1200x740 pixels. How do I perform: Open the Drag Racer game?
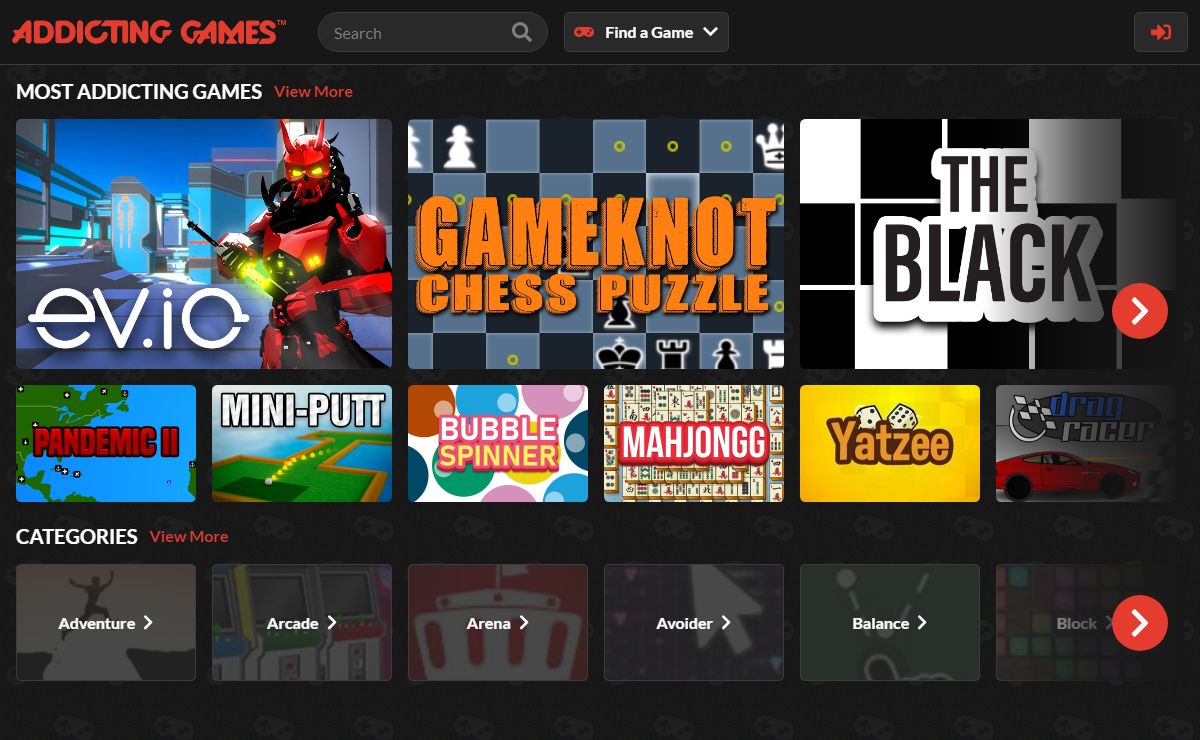[x=1086, y=443]
